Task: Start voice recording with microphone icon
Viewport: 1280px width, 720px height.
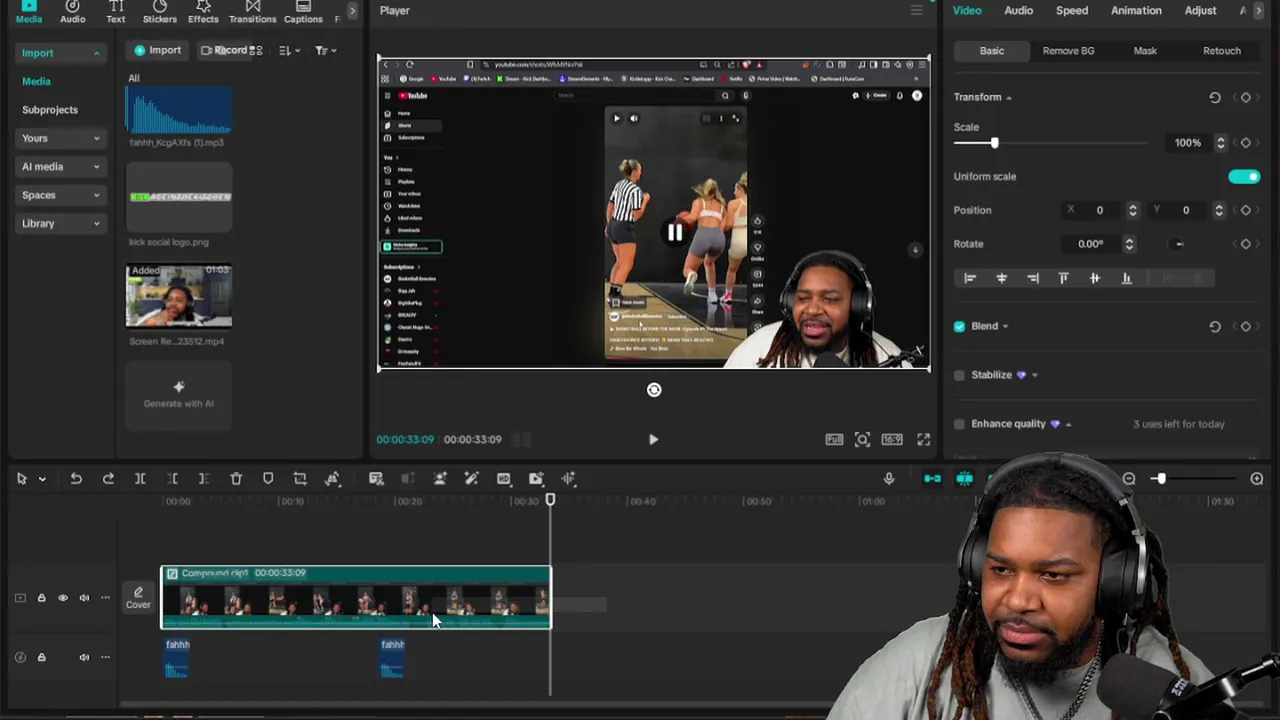Action: 889,479
